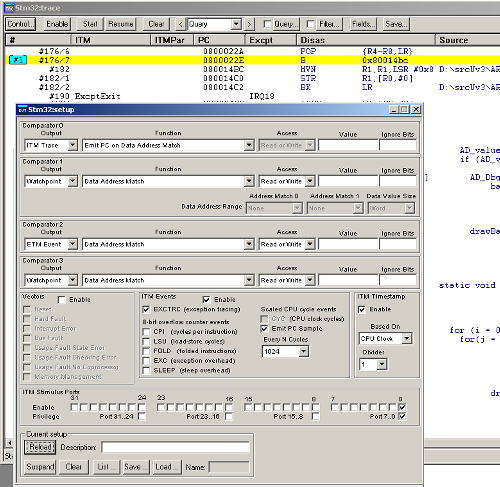Click Comparator 0 Value input field
This screenshot has width=500, height=487.
click(348, 145)
